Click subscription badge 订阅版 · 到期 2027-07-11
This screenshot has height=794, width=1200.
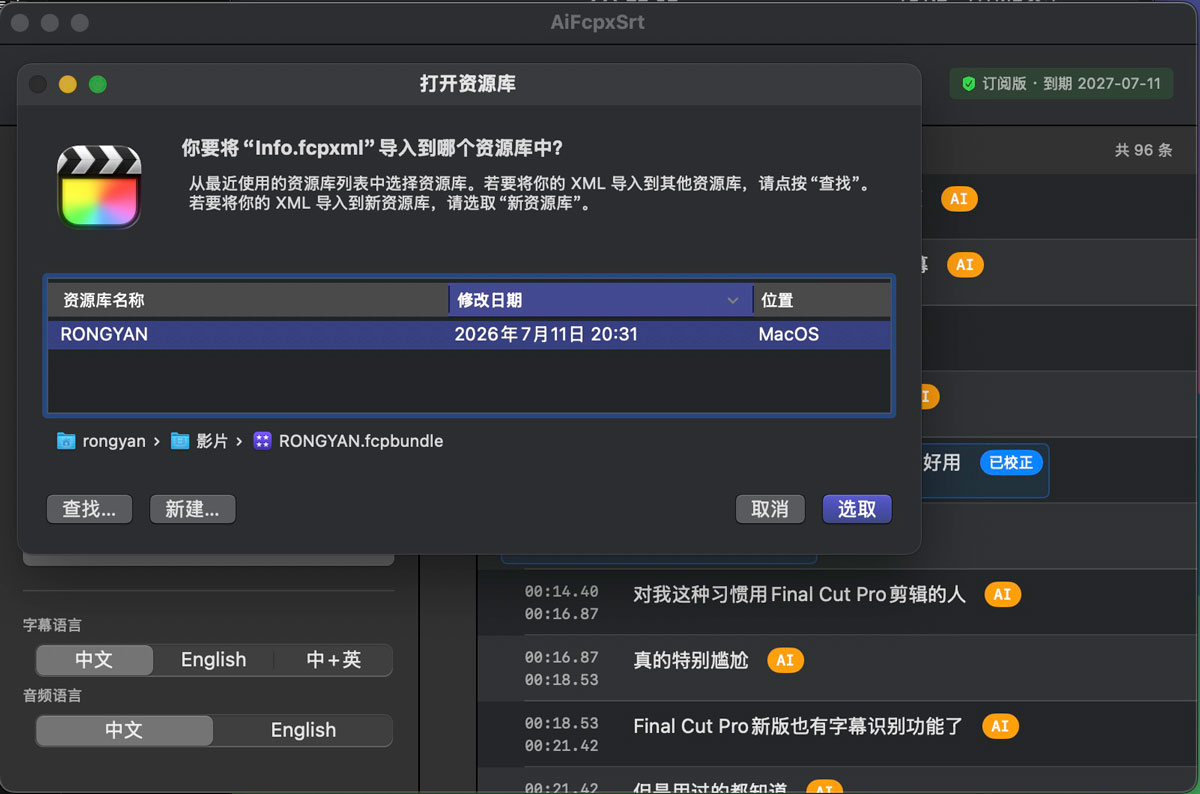[1061, 84]
